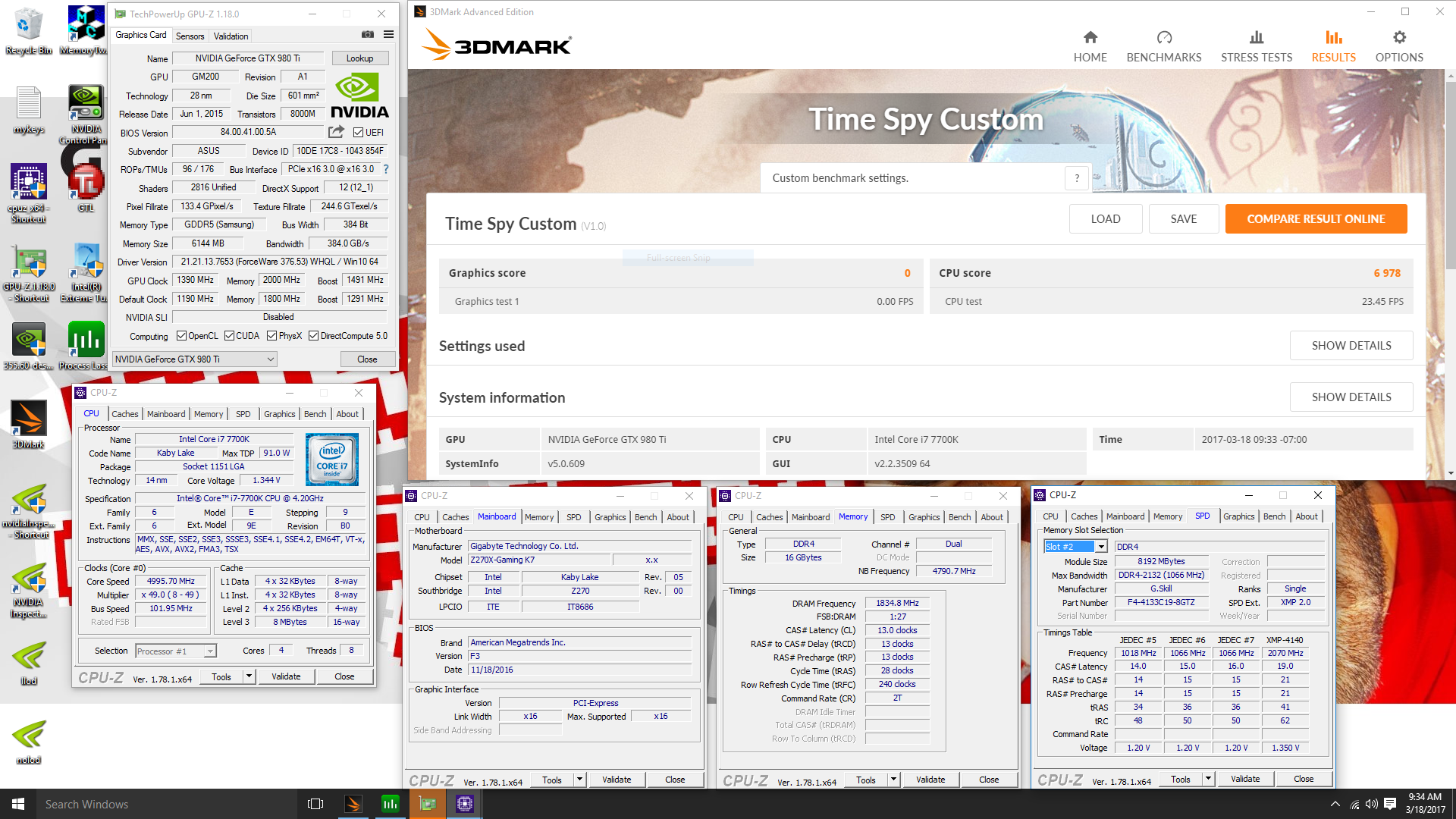Show details for System information
Screen dimensions: 1456x819
1351,397
